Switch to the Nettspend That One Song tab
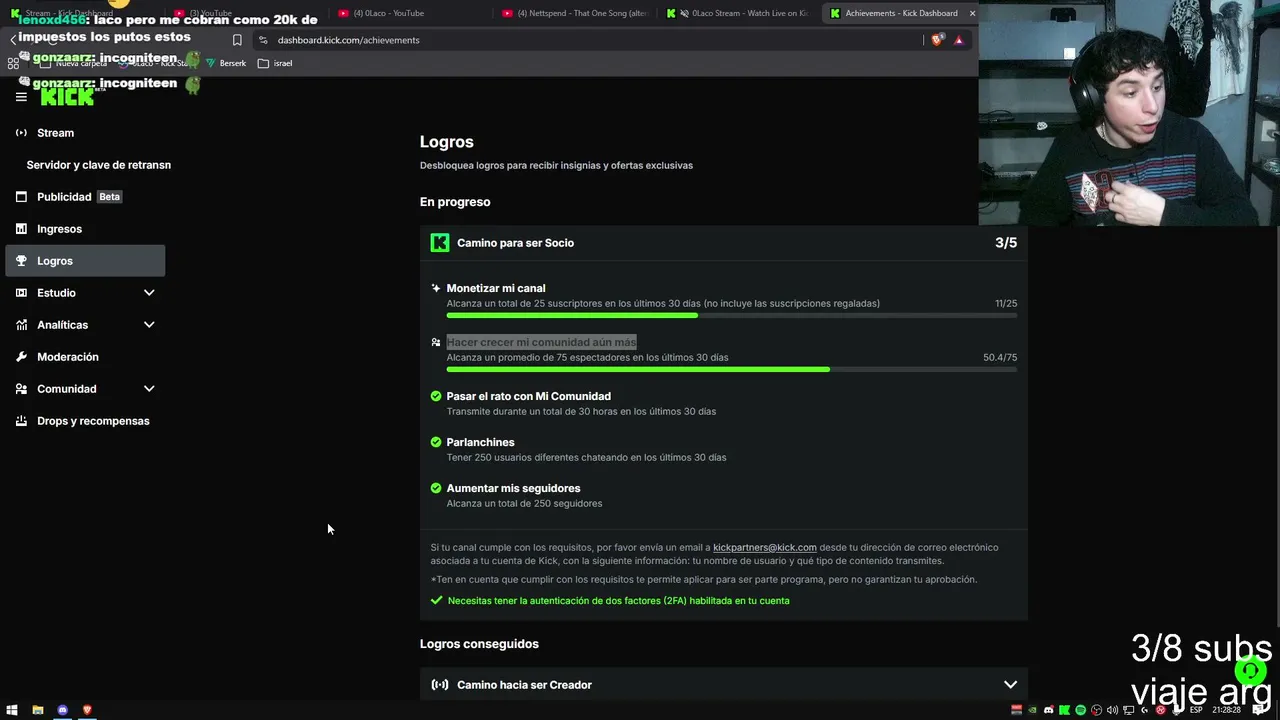 [575, 13]
